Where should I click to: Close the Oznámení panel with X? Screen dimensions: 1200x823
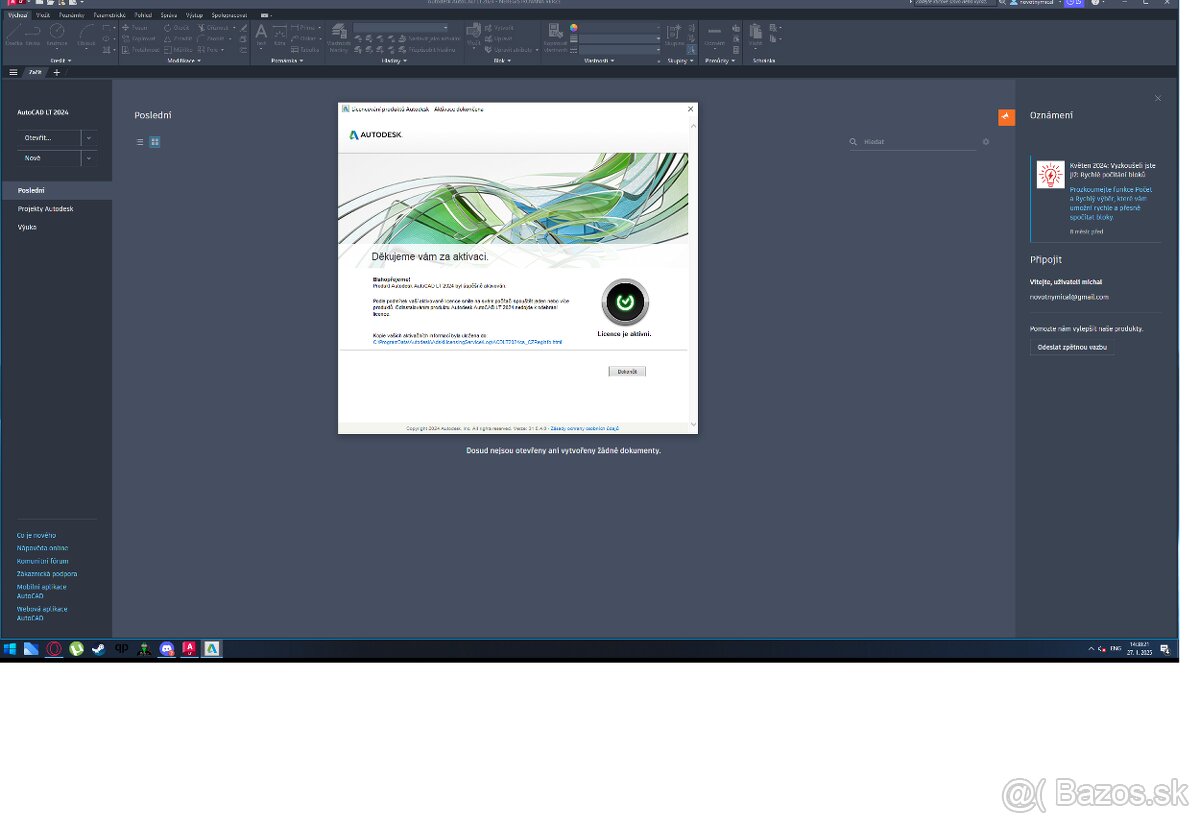pyautogui.click(x=1158, y=98)
